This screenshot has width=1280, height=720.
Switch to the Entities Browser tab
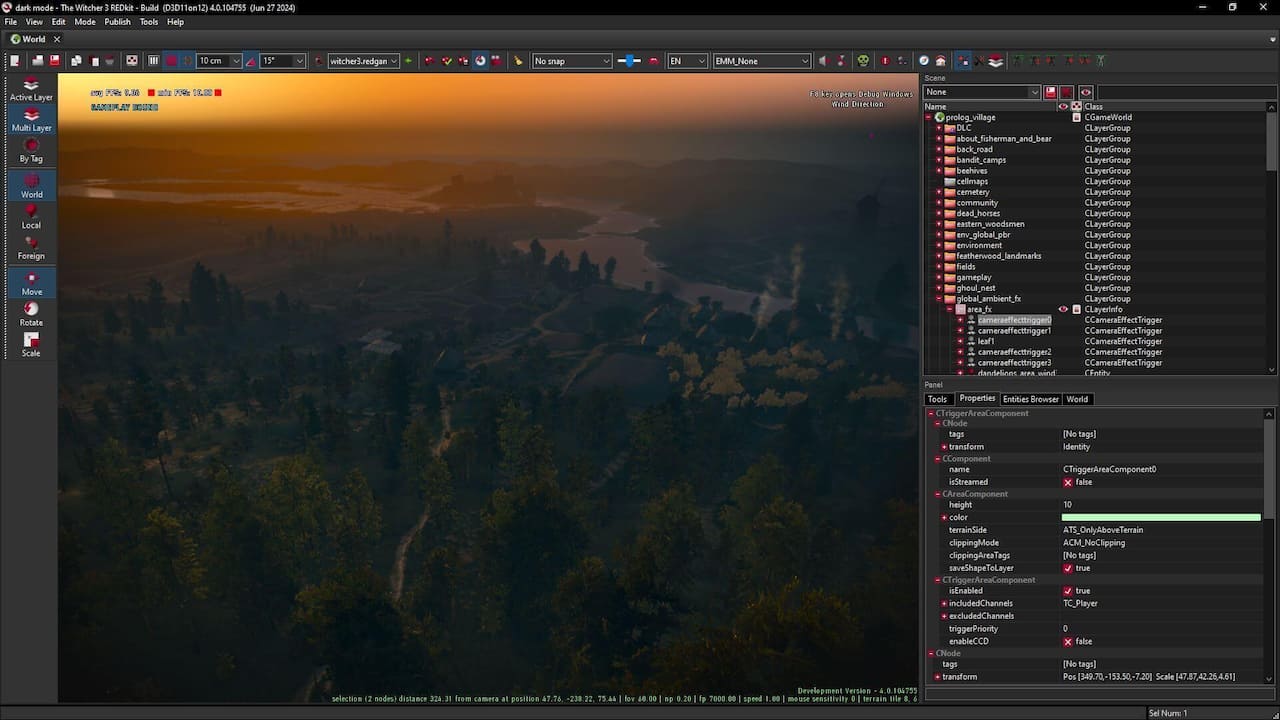(1030, 399)
